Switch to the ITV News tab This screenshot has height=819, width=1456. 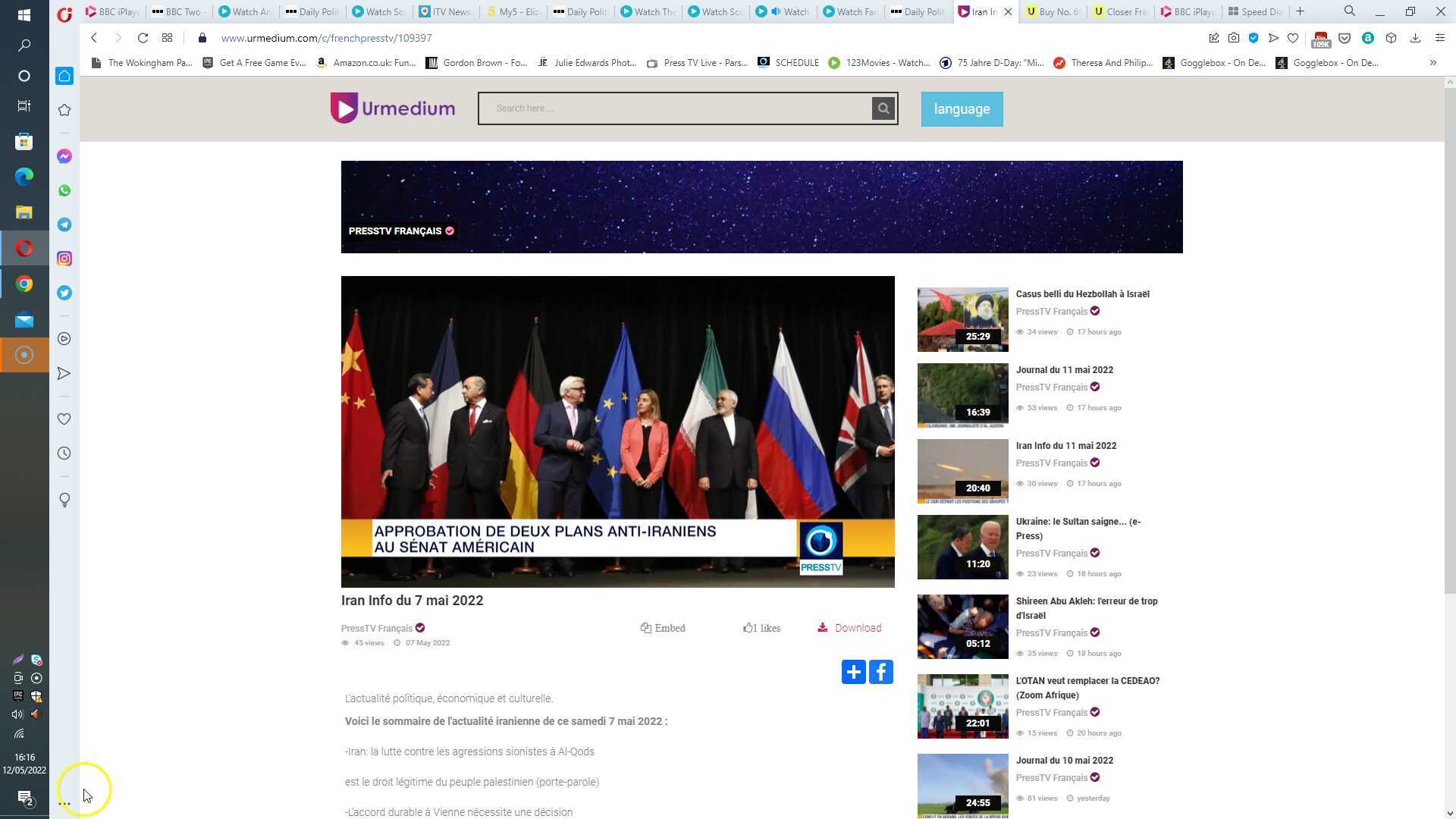[446, 11]
